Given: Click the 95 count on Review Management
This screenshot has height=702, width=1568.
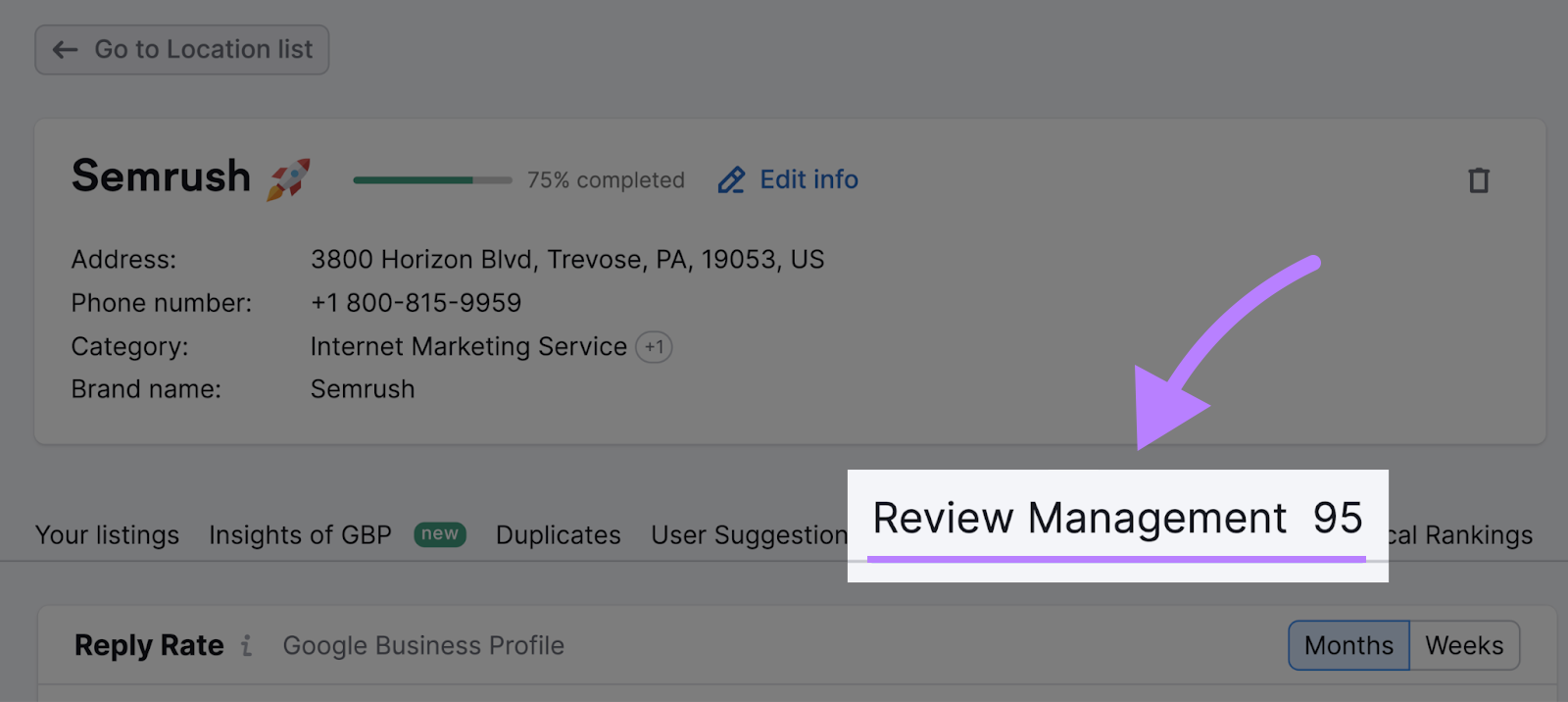Looking at the screenshot, I should (1338, 519).
